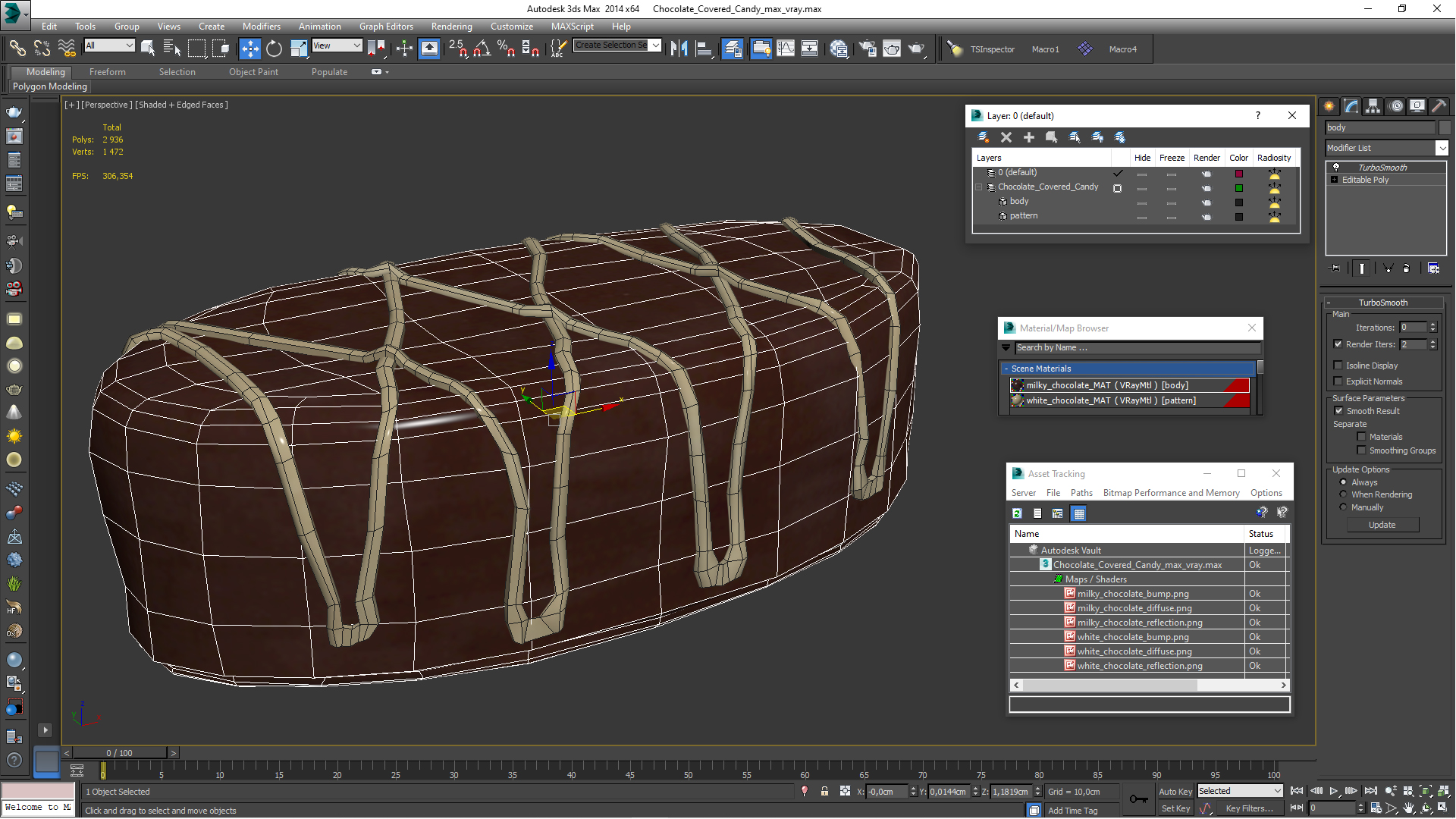Image resolution: width=1456 pixels, height=819 pixels.
Task: Activate the Select and Rotate tool
Action: coord(274,49)
